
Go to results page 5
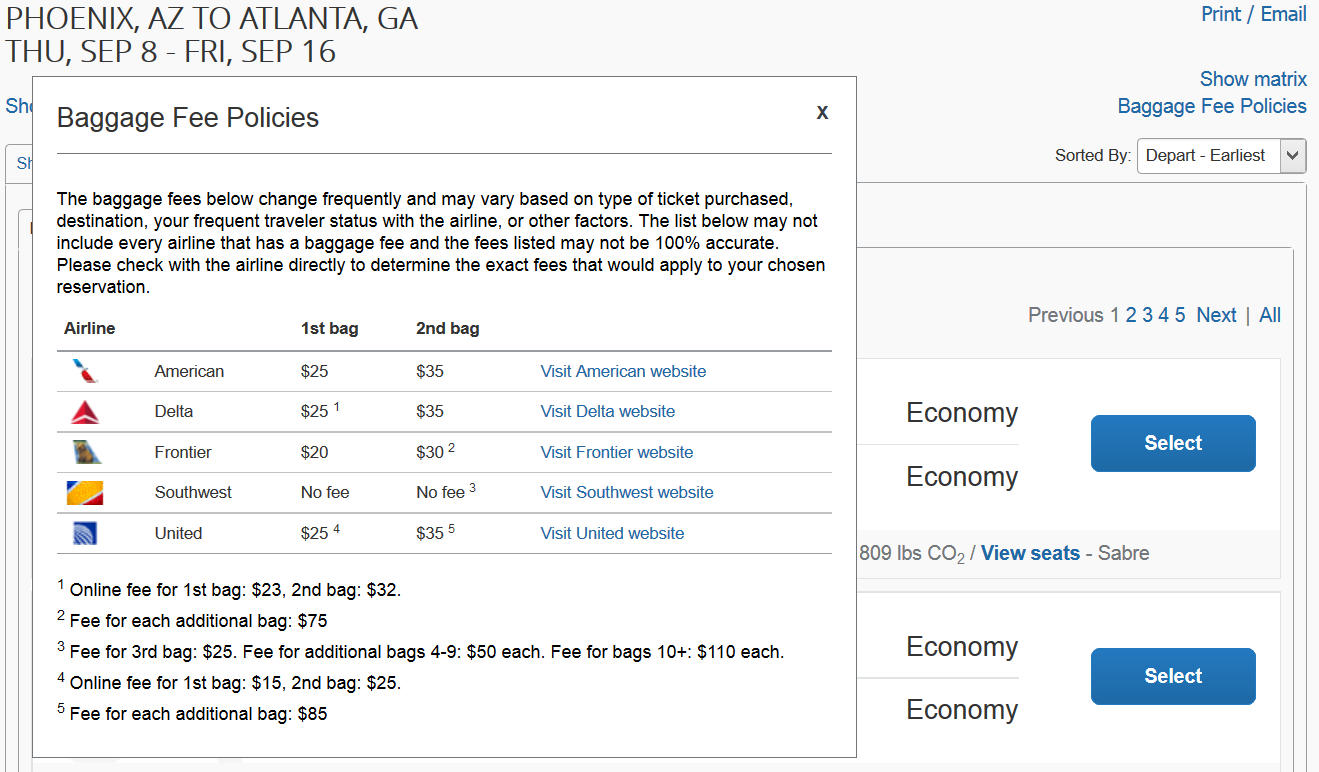1180,316
